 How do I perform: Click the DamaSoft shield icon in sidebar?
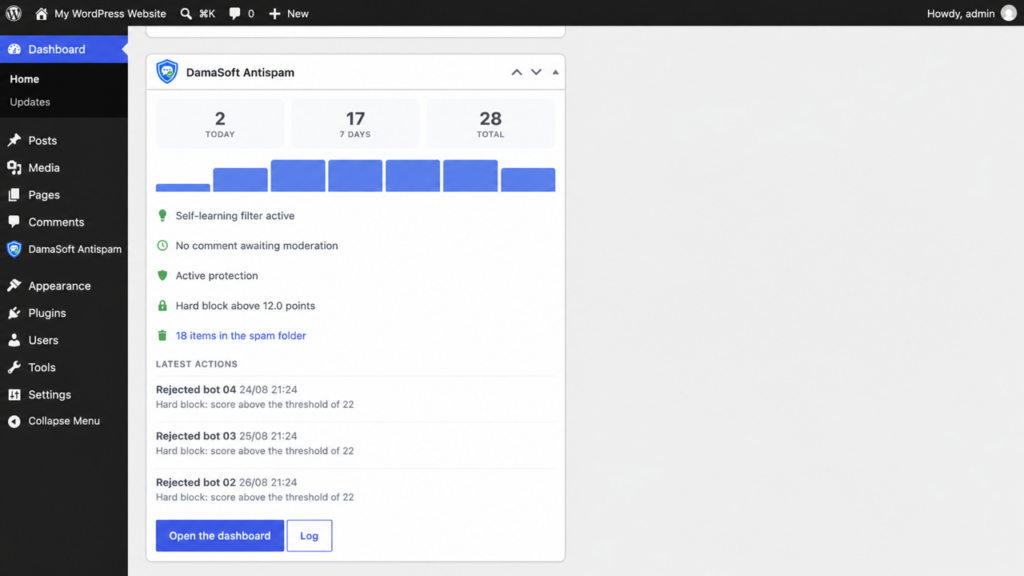(14, 249)
